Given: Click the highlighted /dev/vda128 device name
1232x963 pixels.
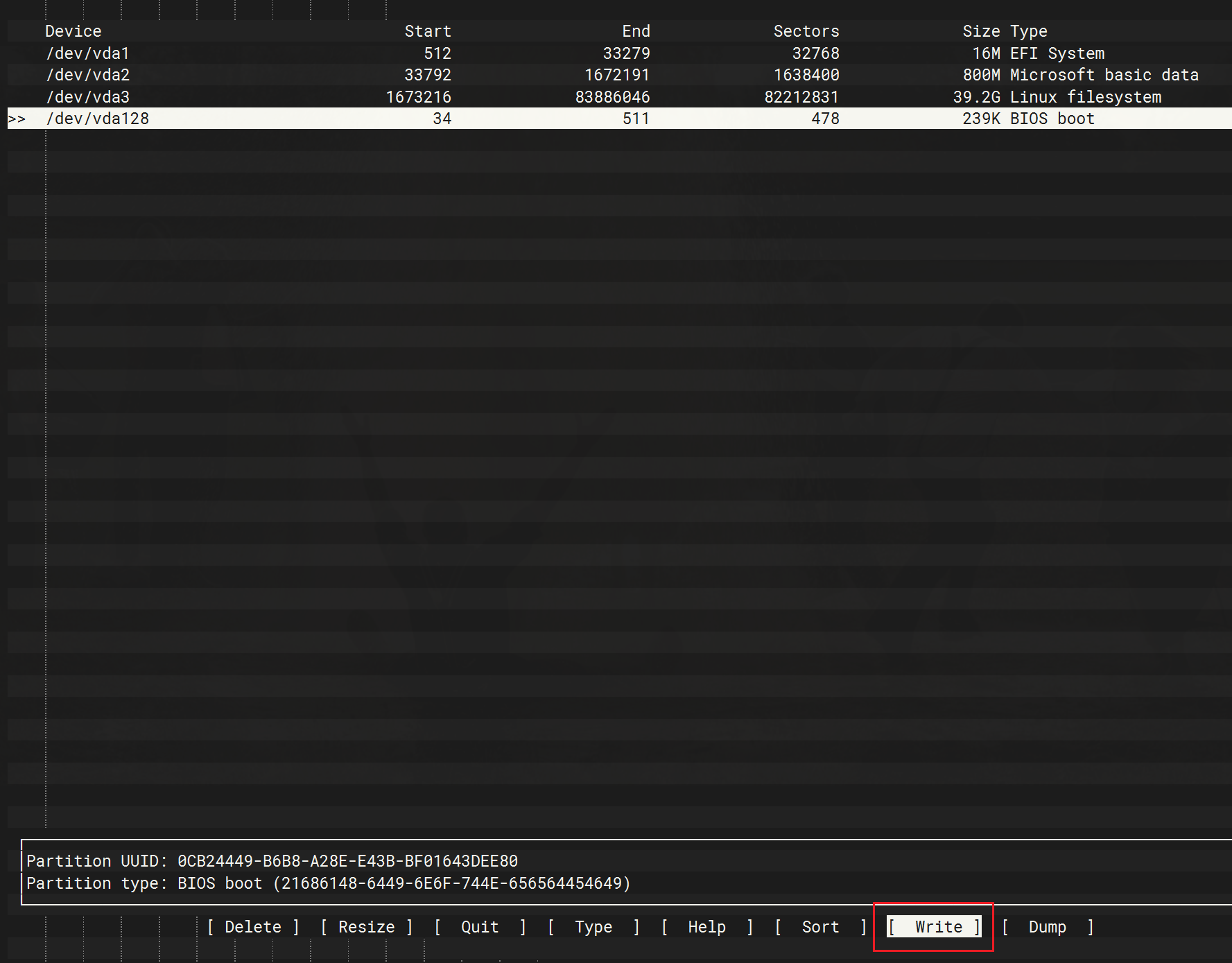Looking at the screenshot, I should pyautogui.click(x=98, y=119).
